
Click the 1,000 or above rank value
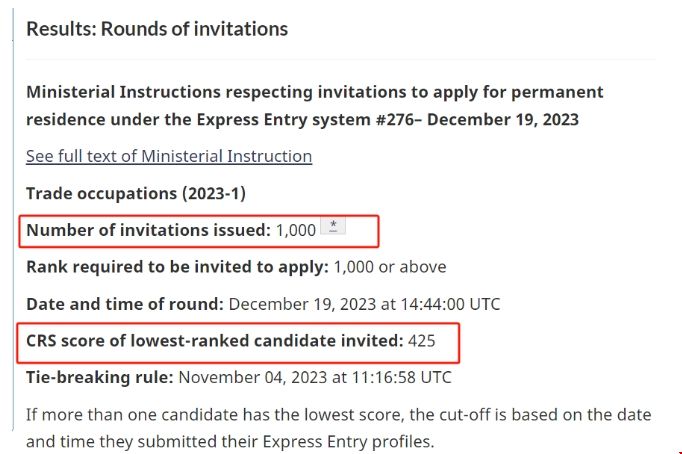[390, 267]
